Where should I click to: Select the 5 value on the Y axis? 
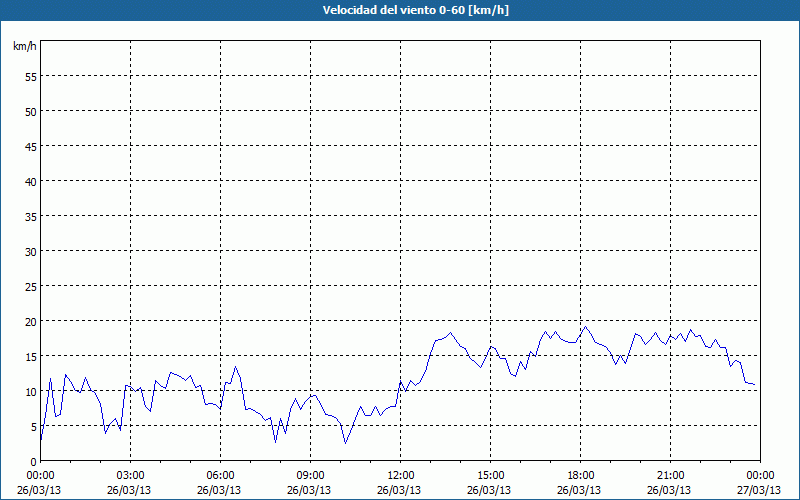coord(34,427)
